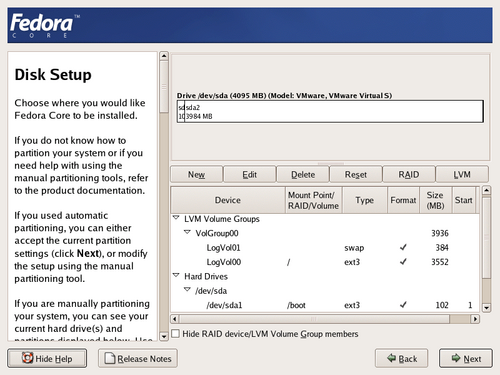Viewport: 500px width, 375px height.
Task: Proceed with the Next button
Action: tap(466, 358)
